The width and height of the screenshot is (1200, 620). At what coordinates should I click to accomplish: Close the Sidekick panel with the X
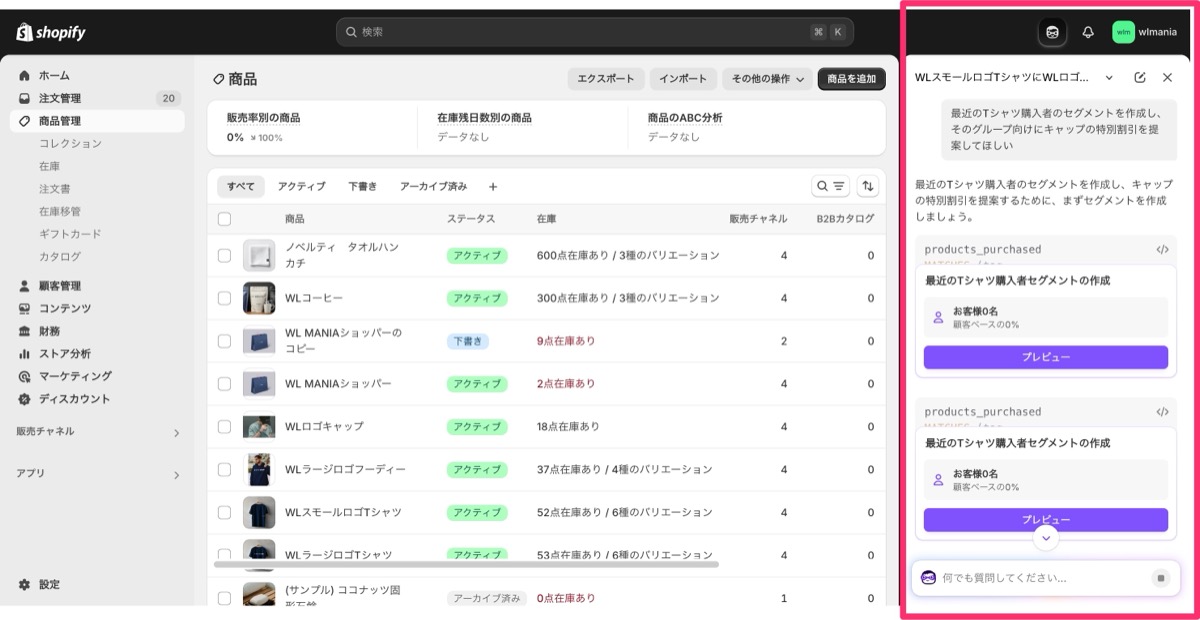click(1167, 78)
